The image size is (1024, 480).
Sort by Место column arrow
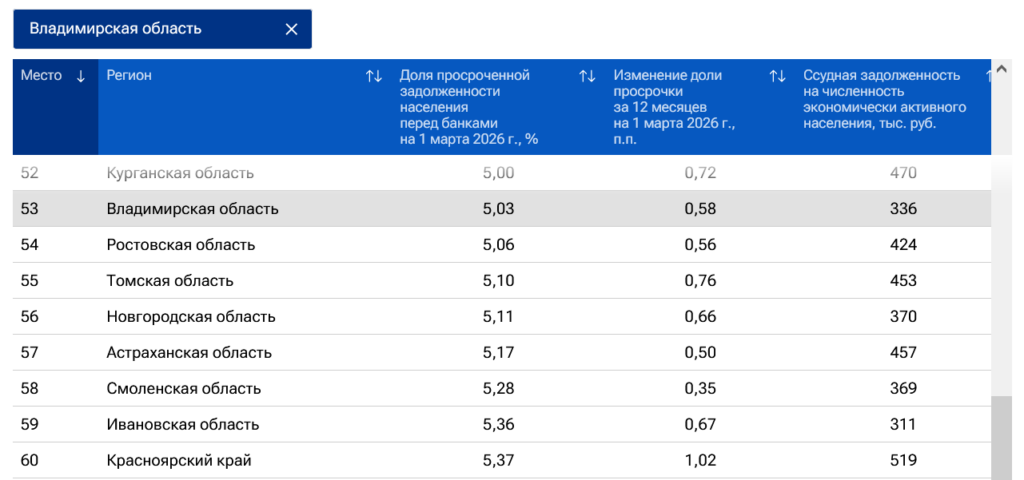[x=81, y=76]
